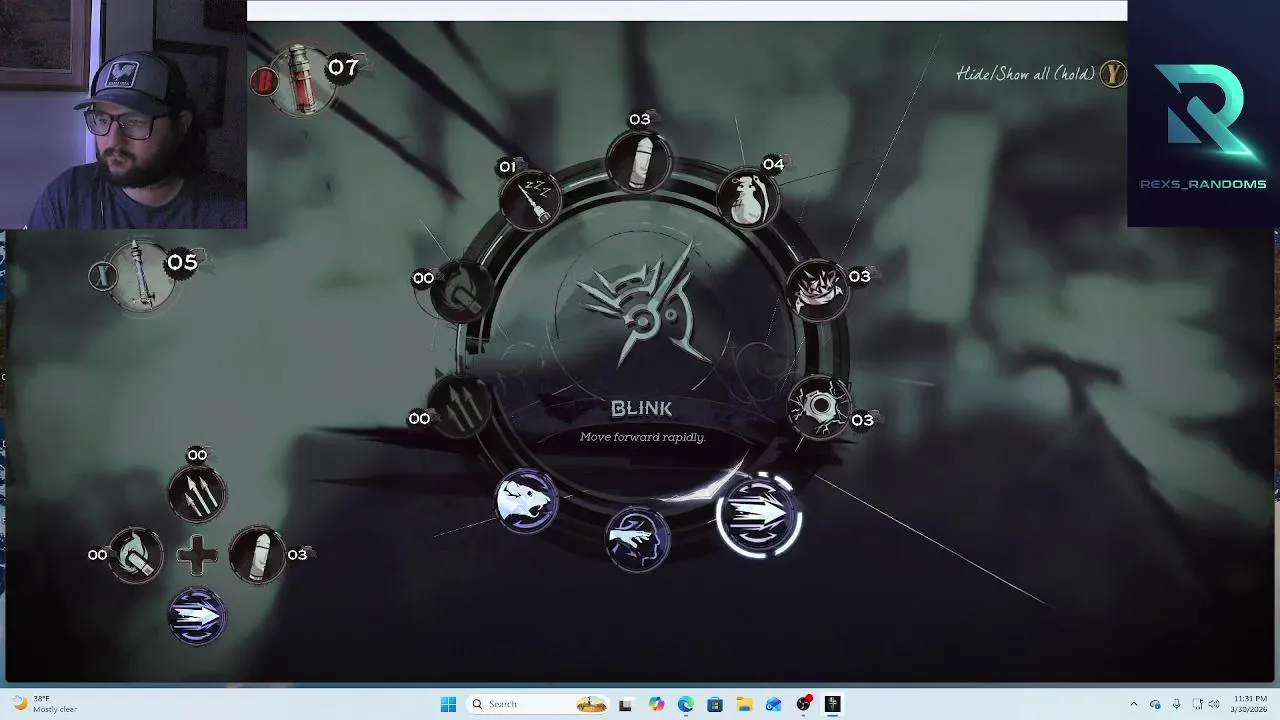Switch to the Dishonored game taskbar icon
This screenshot has width=1280, height=720.
pos(832,704)
